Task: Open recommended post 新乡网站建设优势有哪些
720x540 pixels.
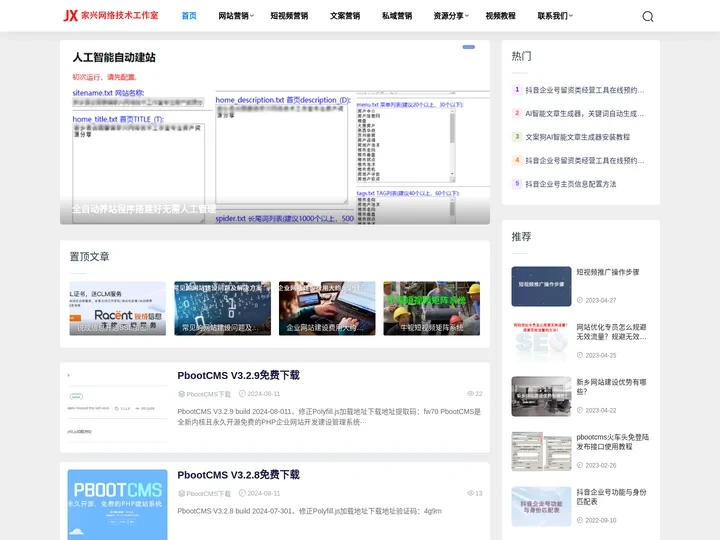Action: pos(612,387)
